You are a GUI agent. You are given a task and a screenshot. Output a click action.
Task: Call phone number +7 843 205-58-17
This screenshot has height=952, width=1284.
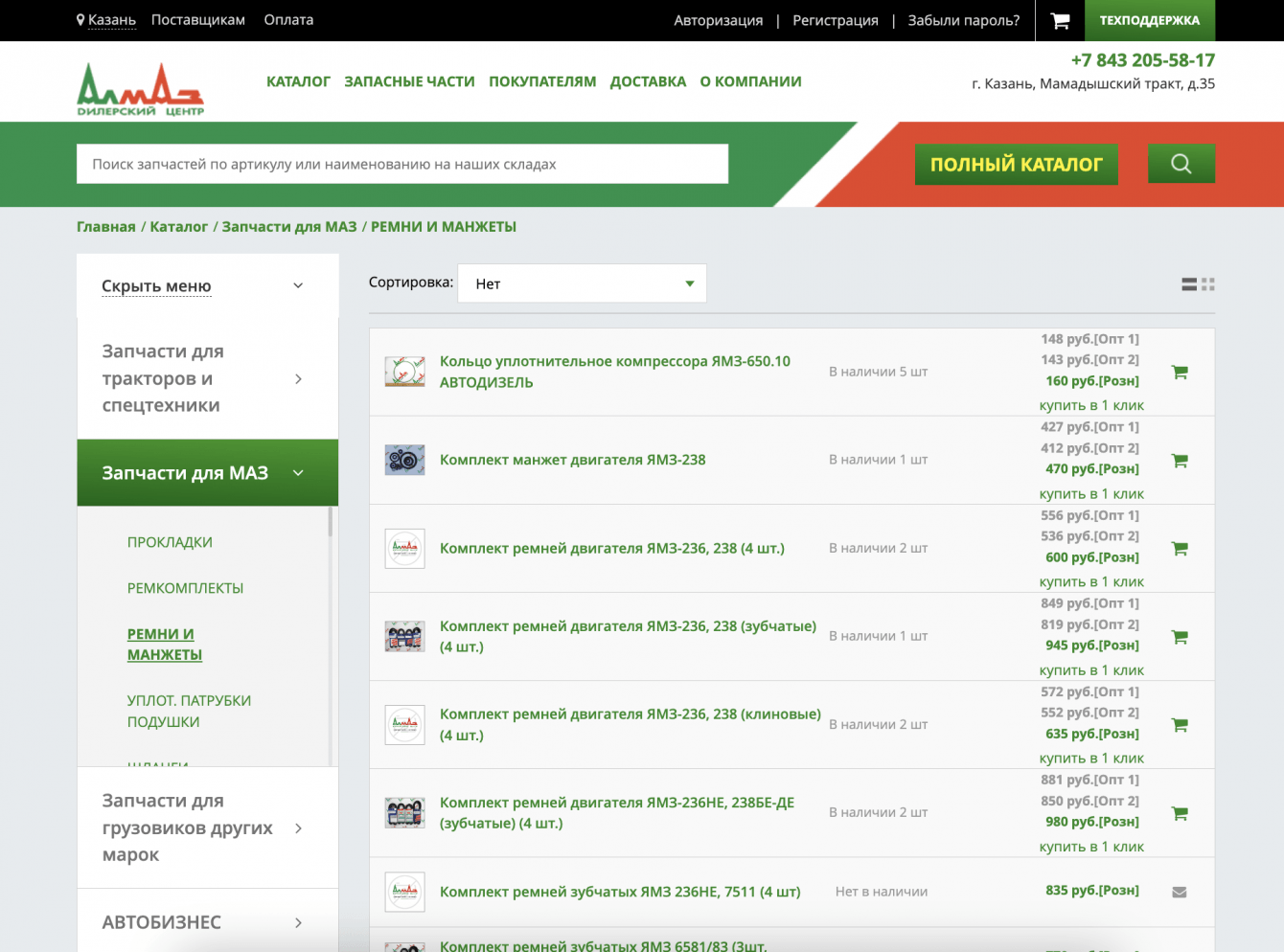[1143, 60]
